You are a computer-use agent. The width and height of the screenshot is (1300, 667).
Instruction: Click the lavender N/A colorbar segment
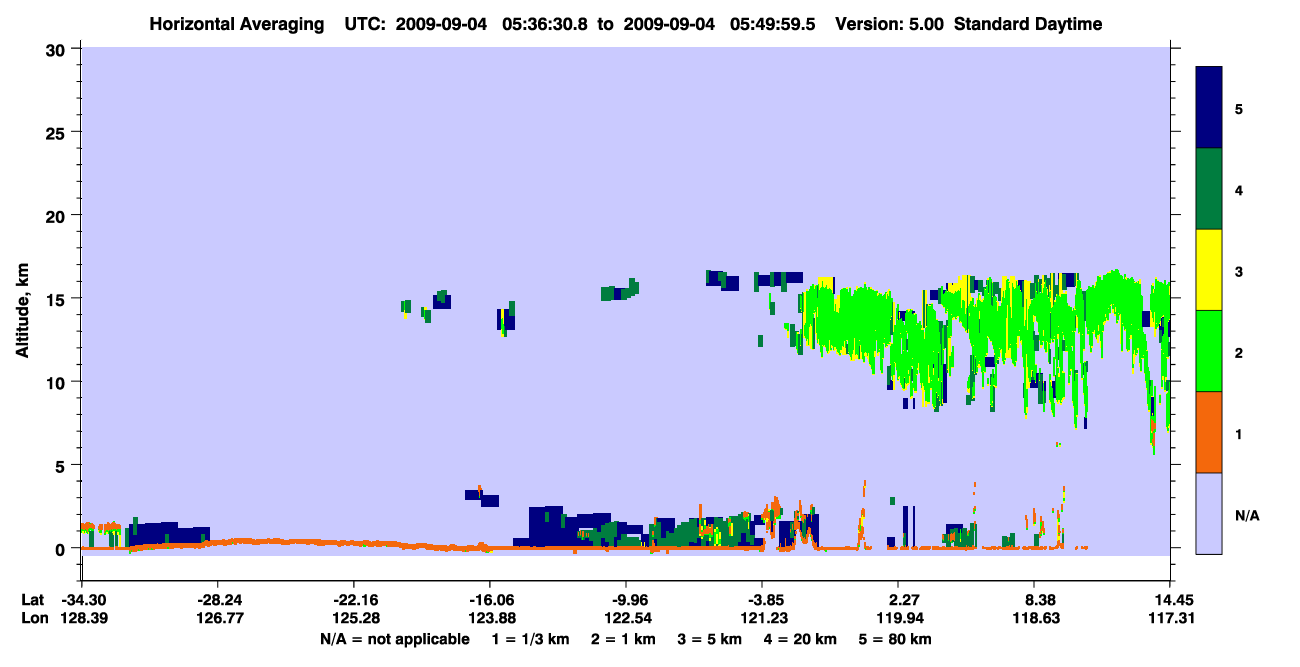click(1209, 513)
